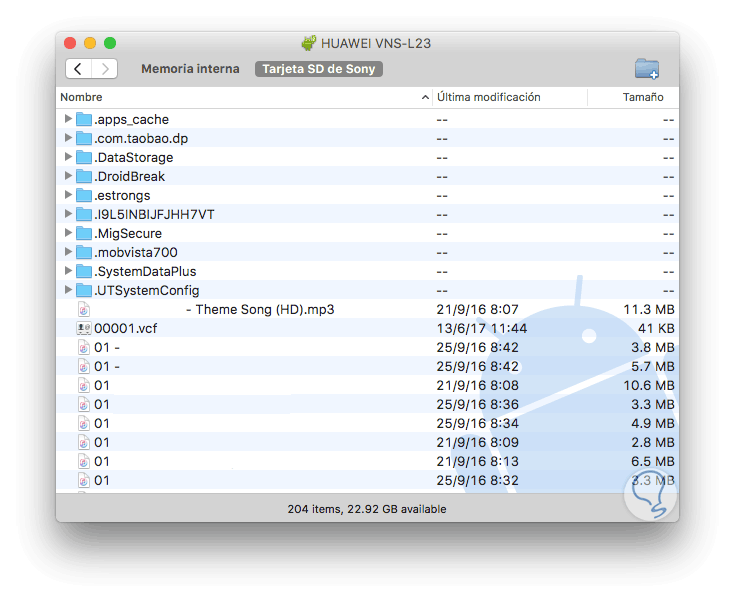Click the Theme Song (HD).mp3 file icon
The width and height of the screenshot is (735, 602).
[x=84, y=309]
